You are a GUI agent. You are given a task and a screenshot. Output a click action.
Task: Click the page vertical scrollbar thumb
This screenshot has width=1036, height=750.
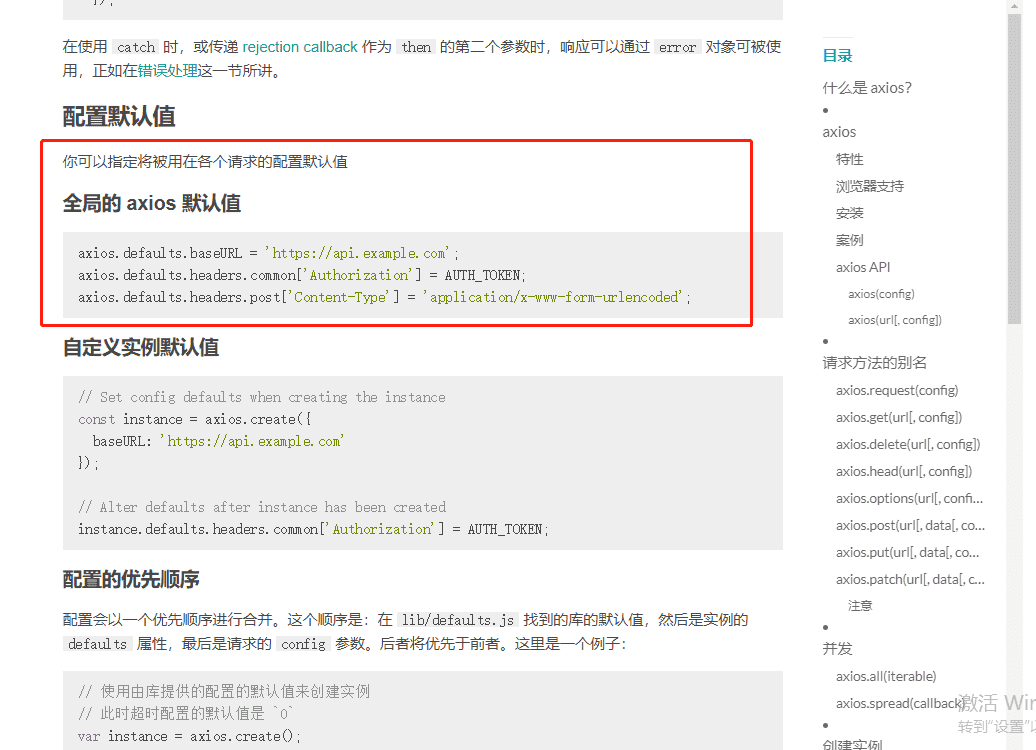(1015, 169)
